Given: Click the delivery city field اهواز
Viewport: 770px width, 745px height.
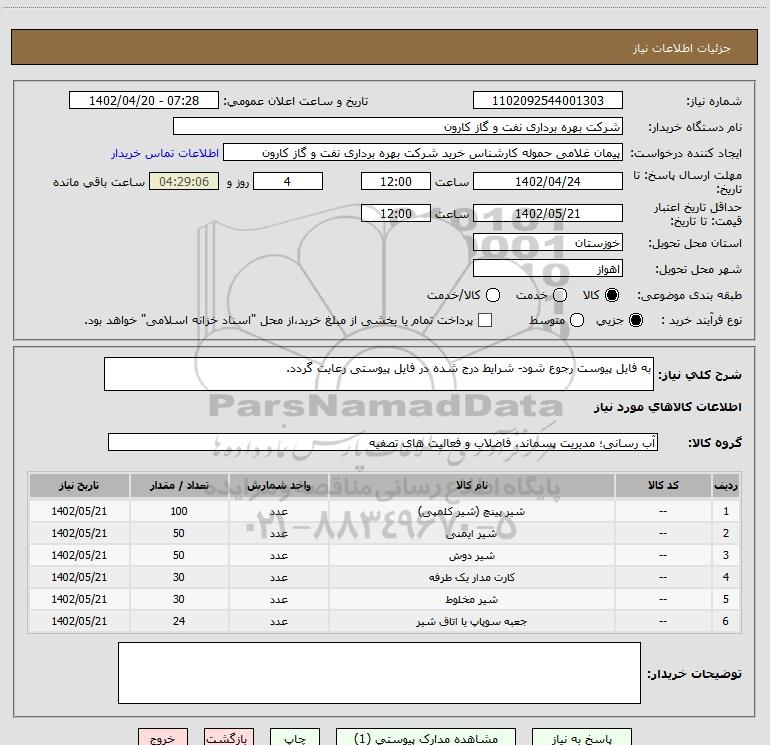Looking at the screenshot, I should tap(548, 269).
